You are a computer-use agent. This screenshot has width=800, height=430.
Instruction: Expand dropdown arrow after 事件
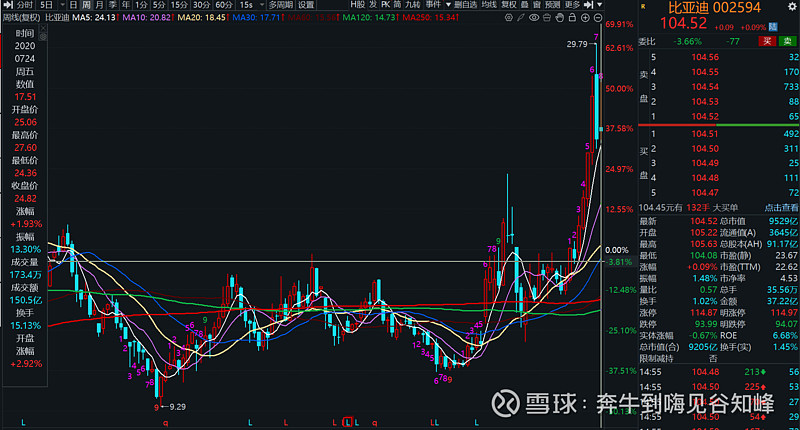tap(448, 5)
